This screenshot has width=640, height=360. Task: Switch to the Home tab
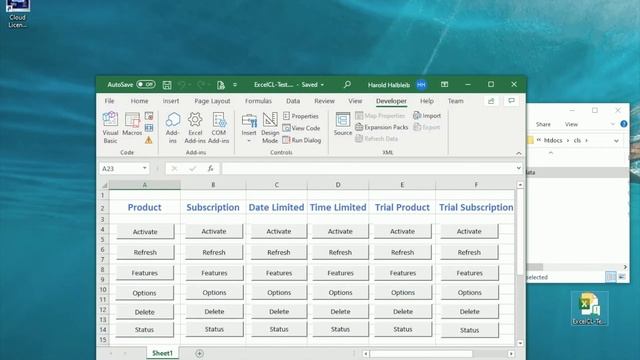(x=140, y=101)
